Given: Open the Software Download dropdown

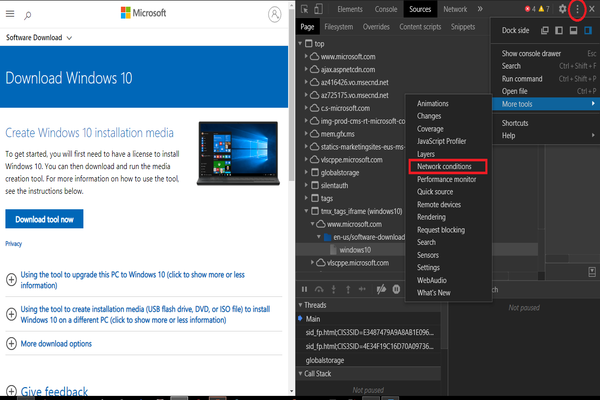Looking at the screenshot, I should pos(39,38).
